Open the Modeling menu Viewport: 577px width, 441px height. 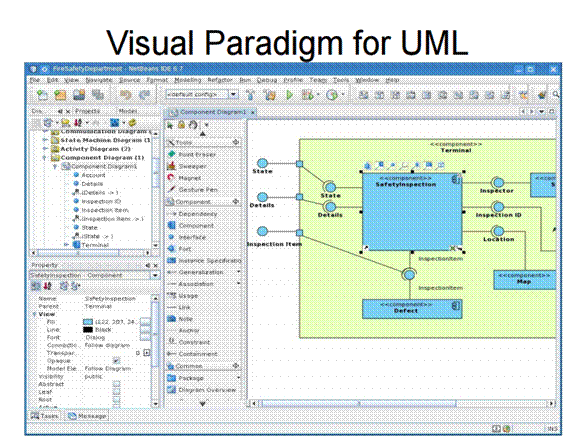point(188,80)
